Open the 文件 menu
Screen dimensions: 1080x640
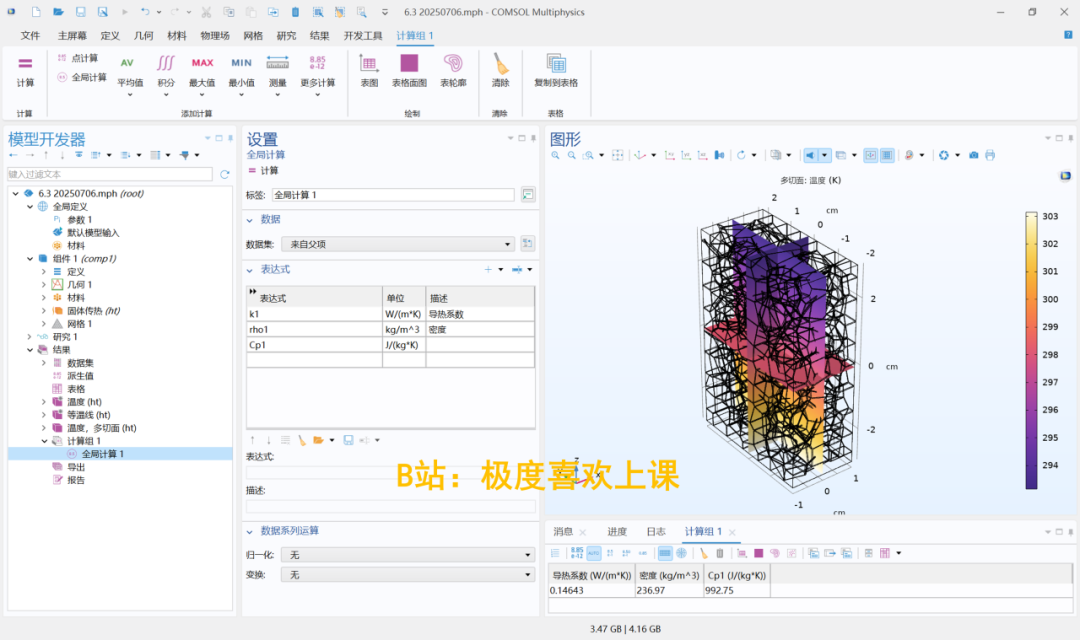(x=30, y=36)
